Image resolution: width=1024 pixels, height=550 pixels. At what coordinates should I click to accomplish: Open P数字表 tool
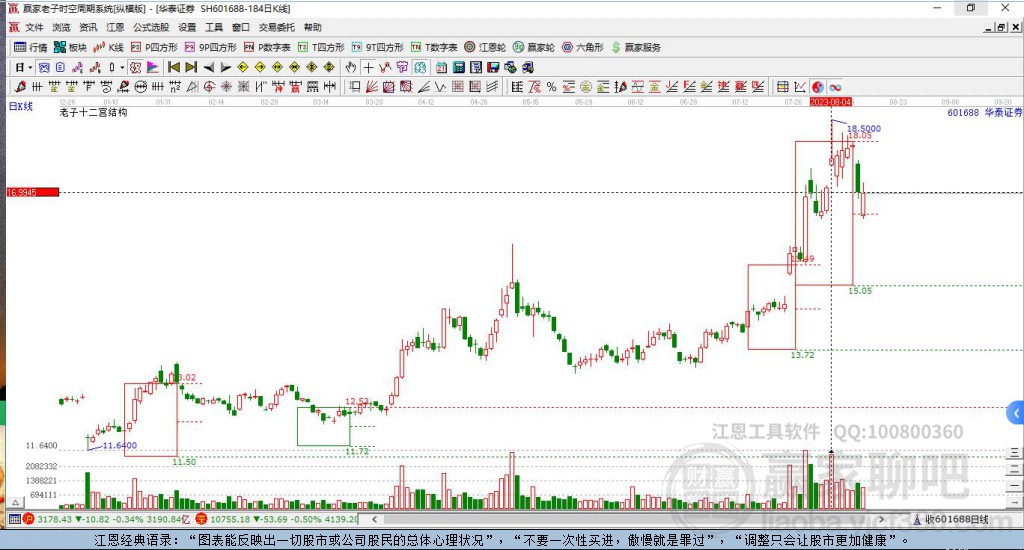pos(267,47)
